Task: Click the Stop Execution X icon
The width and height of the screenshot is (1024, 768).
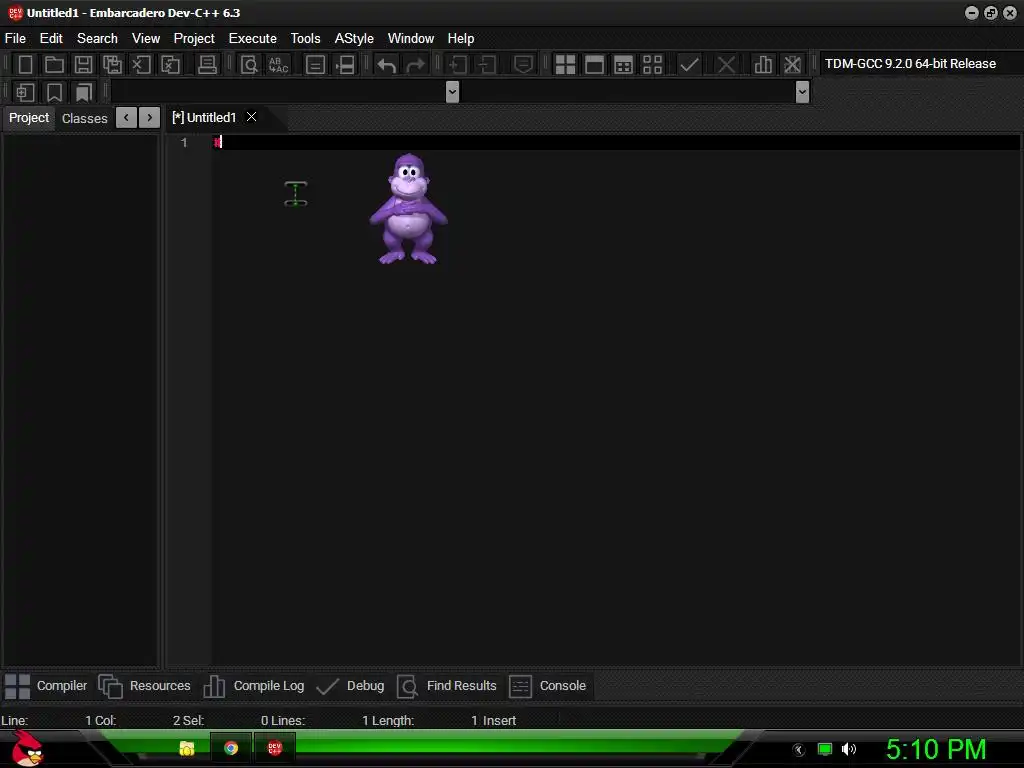Action: pyautogui.click(x=726, y=64)
